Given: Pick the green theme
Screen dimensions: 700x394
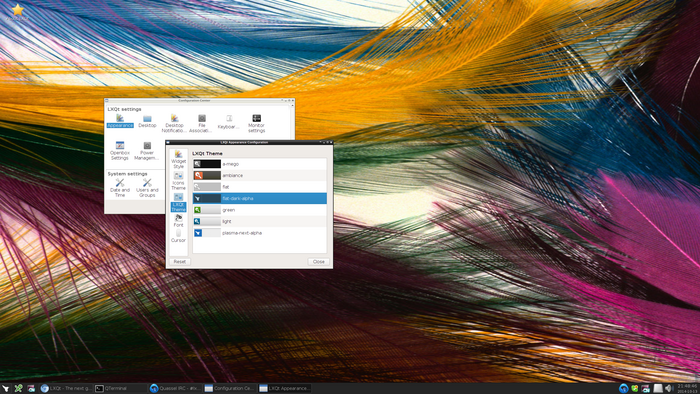Looking at the screenshot, I should [260, 210].
